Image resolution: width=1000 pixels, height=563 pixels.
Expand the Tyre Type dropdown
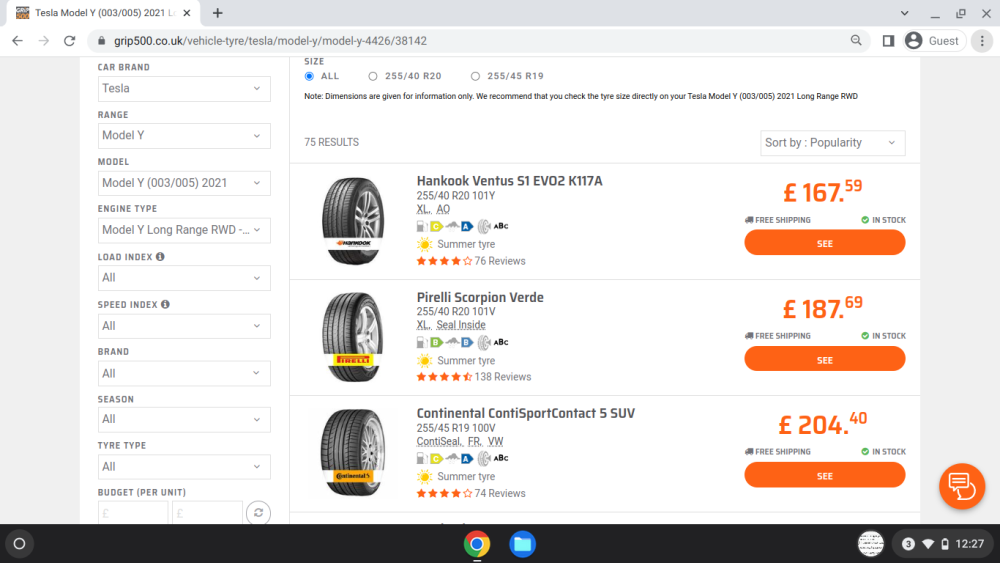[184, 467]
